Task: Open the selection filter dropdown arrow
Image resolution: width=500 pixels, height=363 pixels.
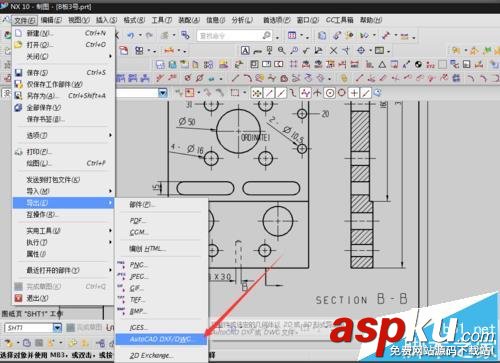Action: click(x=163, y=92)
